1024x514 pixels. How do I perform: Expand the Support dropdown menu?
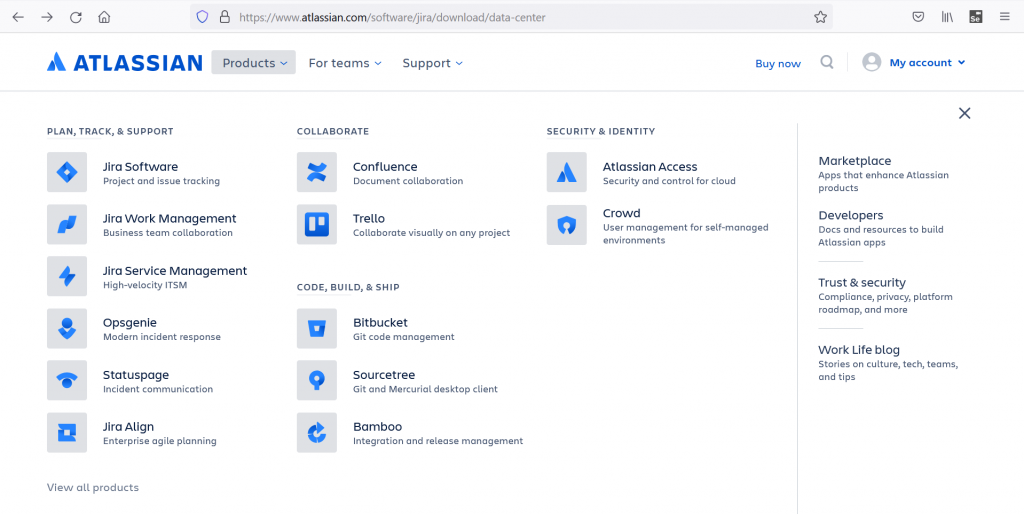[x=432, y=63]
